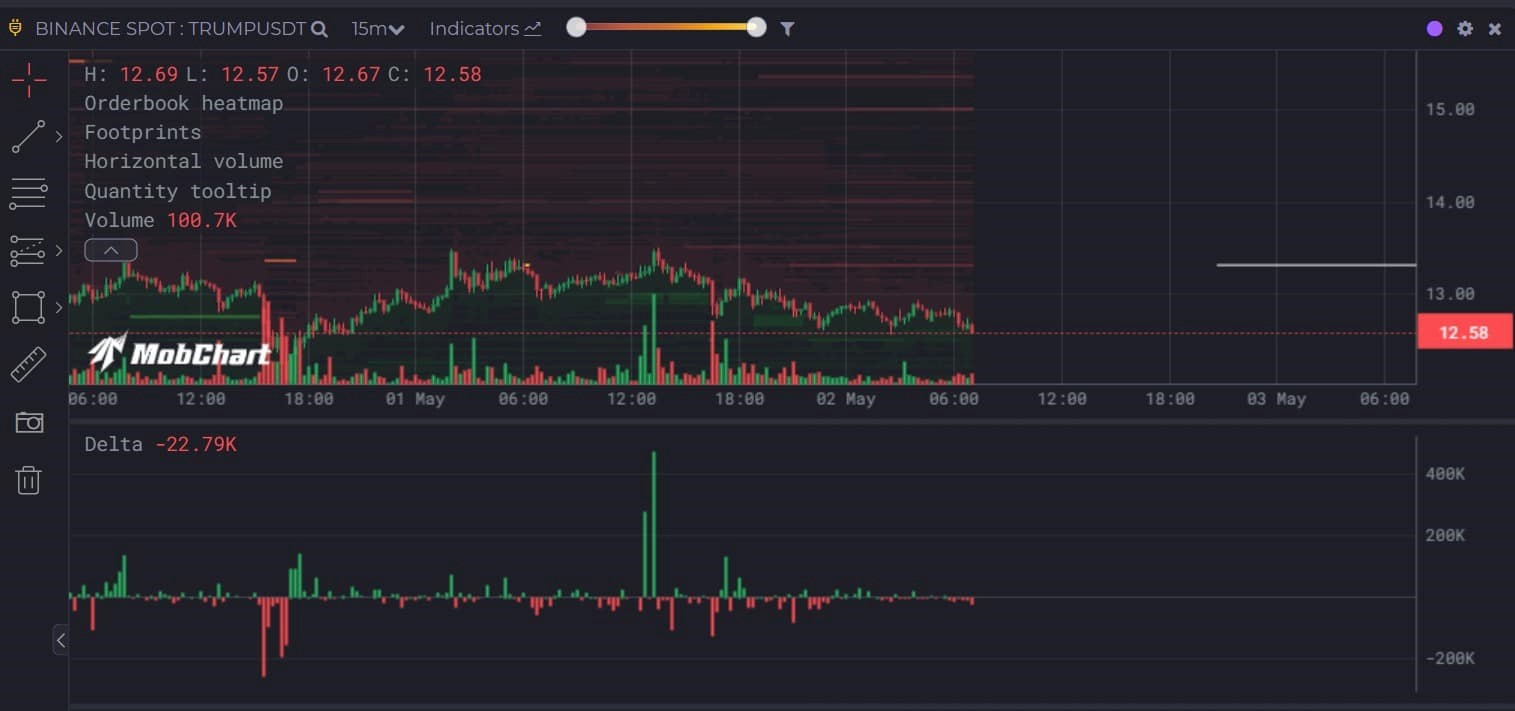Activate the ruler measurement tool

point(28,365)
